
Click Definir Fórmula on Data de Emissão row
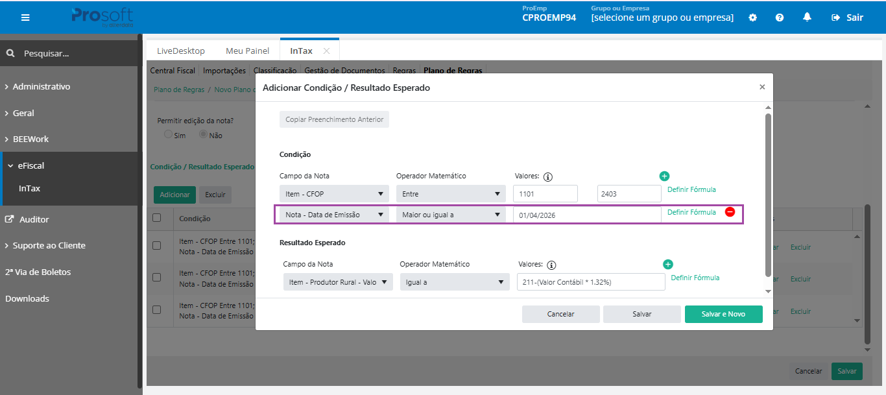tap(692, 212)
